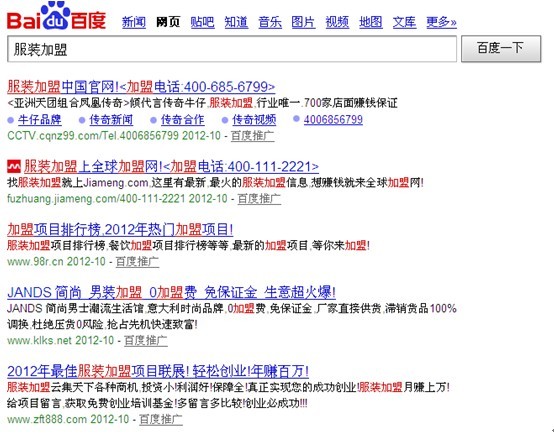Image resolution: width=554 pixels, height=434 pixels.
Task: Open the JANDS 简尚 男装加盟 result
Action: pos(171,293)
